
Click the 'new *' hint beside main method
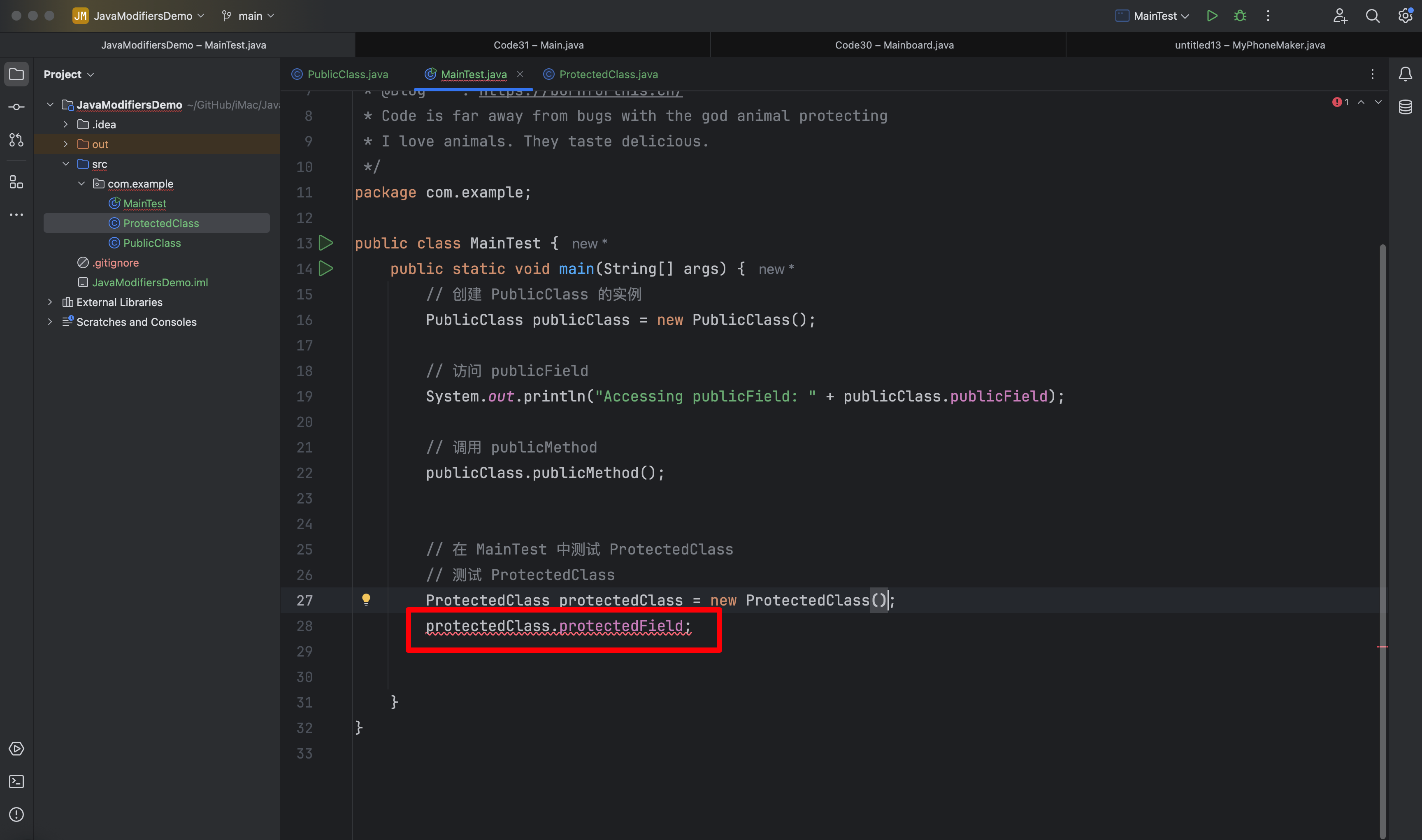[x=776, y=269]
